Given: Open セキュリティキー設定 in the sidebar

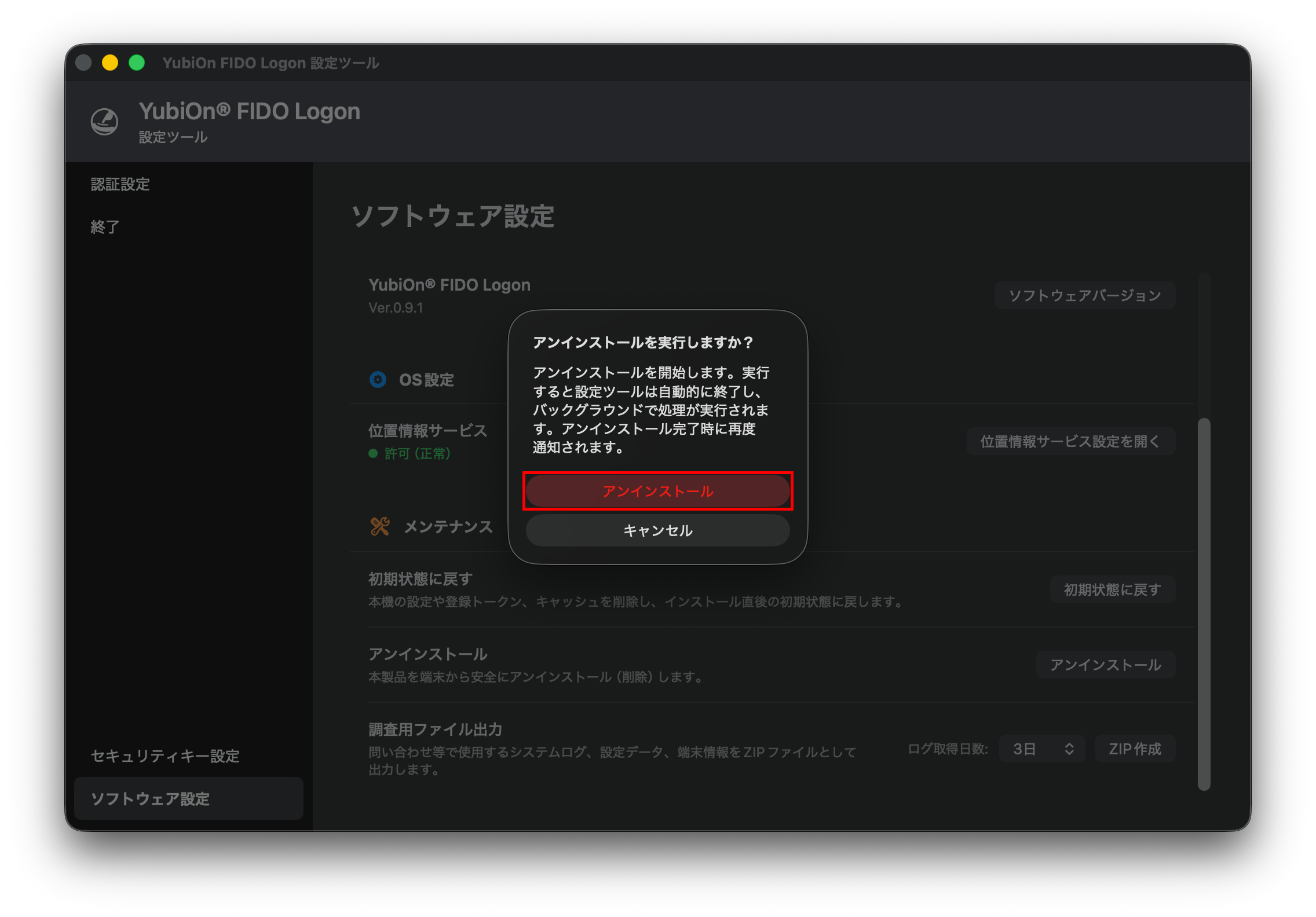Looking at the screenshot, I should point(165,756).
